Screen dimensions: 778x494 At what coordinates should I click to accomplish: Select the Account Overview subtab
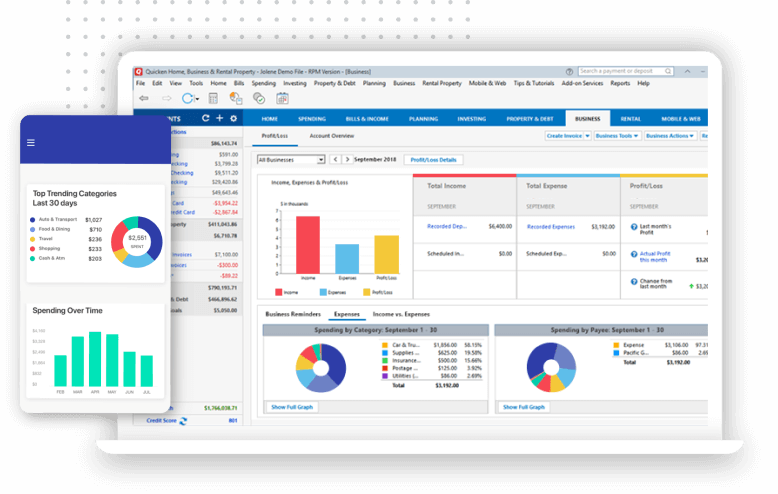coord(331,136)
